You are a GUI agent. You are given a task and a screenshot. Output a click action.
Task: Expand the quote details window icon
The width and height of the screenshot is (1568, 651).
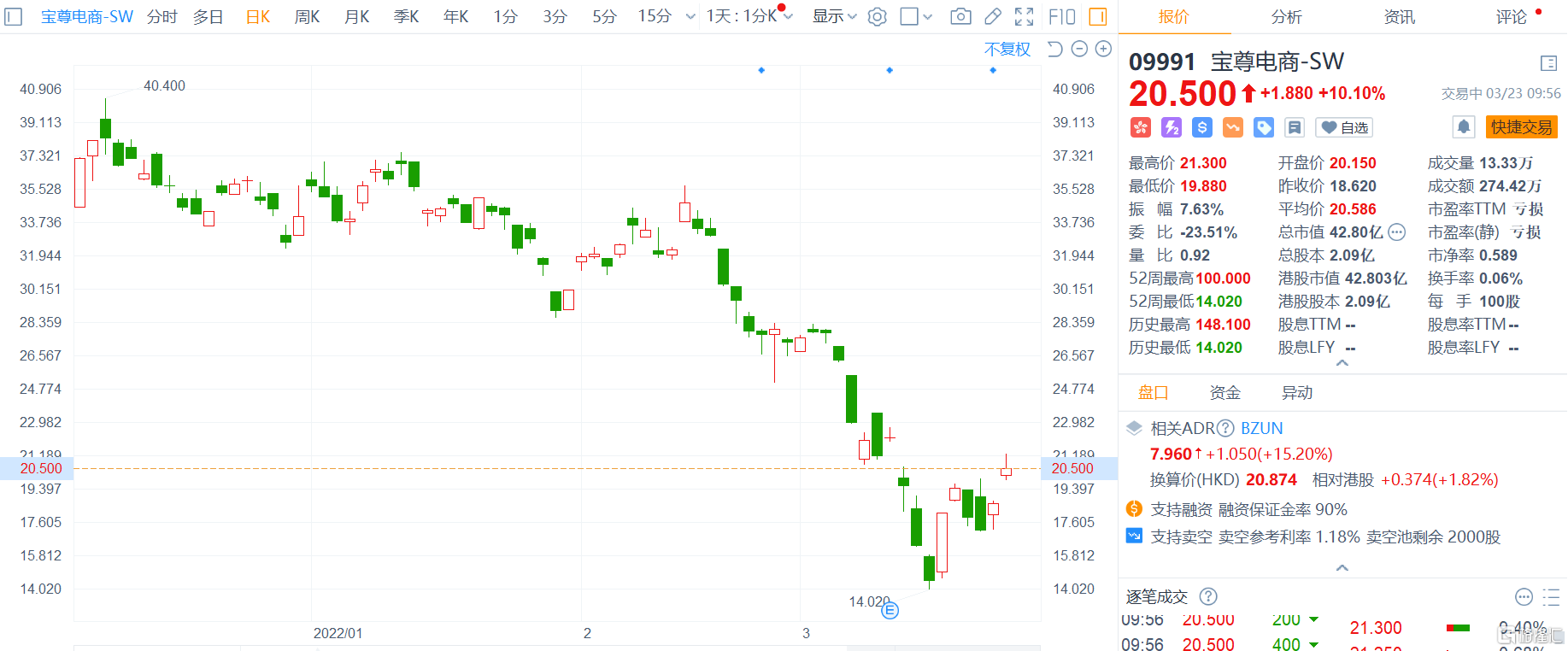click(x=1548, y=62)
